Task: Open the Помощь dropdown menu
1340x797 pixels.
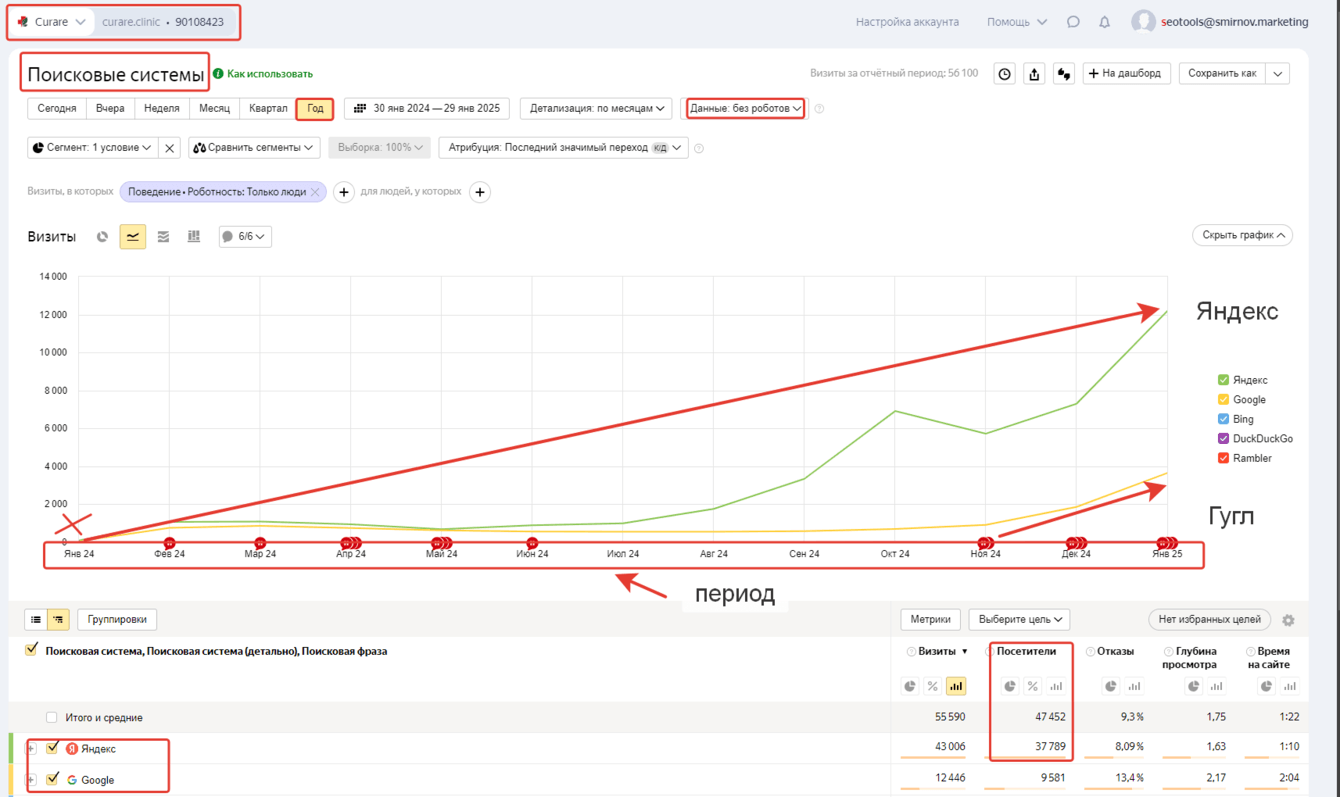Action: point(1017,22)
